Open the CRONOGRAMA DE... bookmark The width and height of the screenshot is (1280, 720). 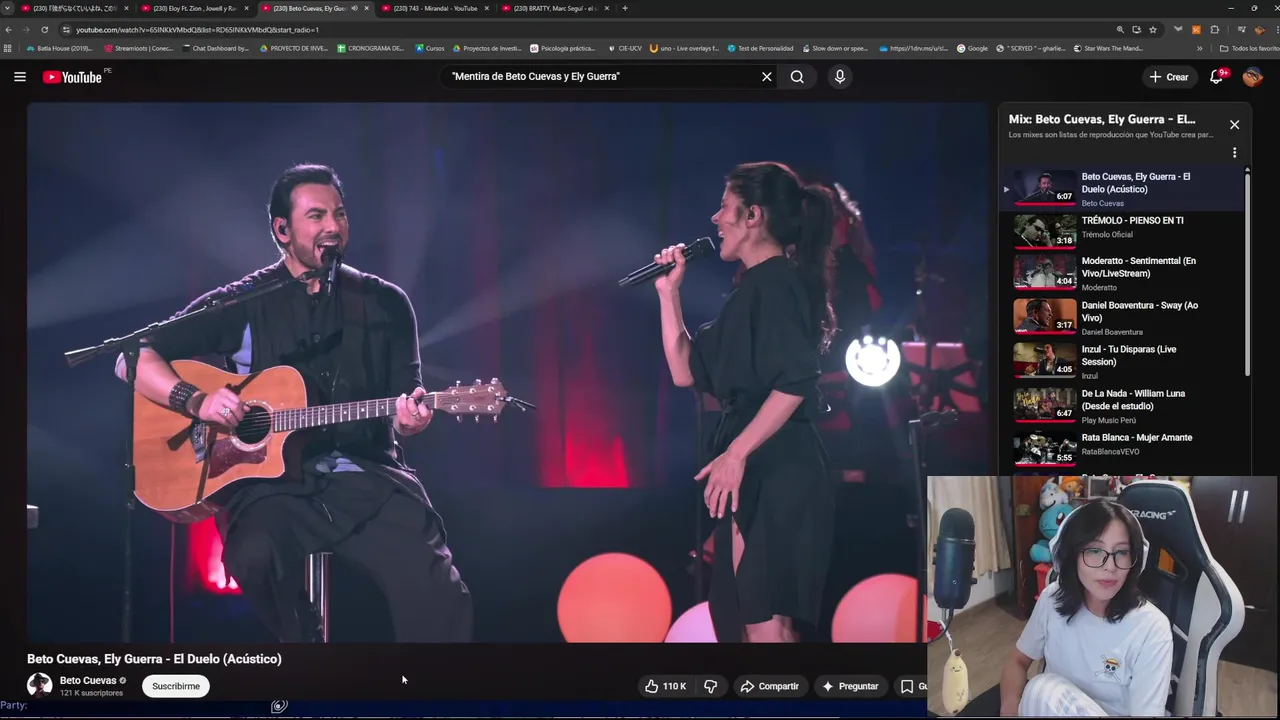point(371,48)
